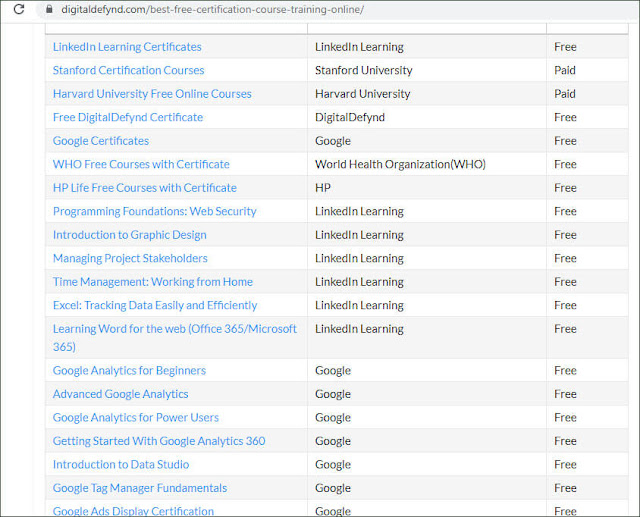This screenshot has height=517, width=640.
Task: Open Advanced Google Analytics link
Action: [120, 394]
